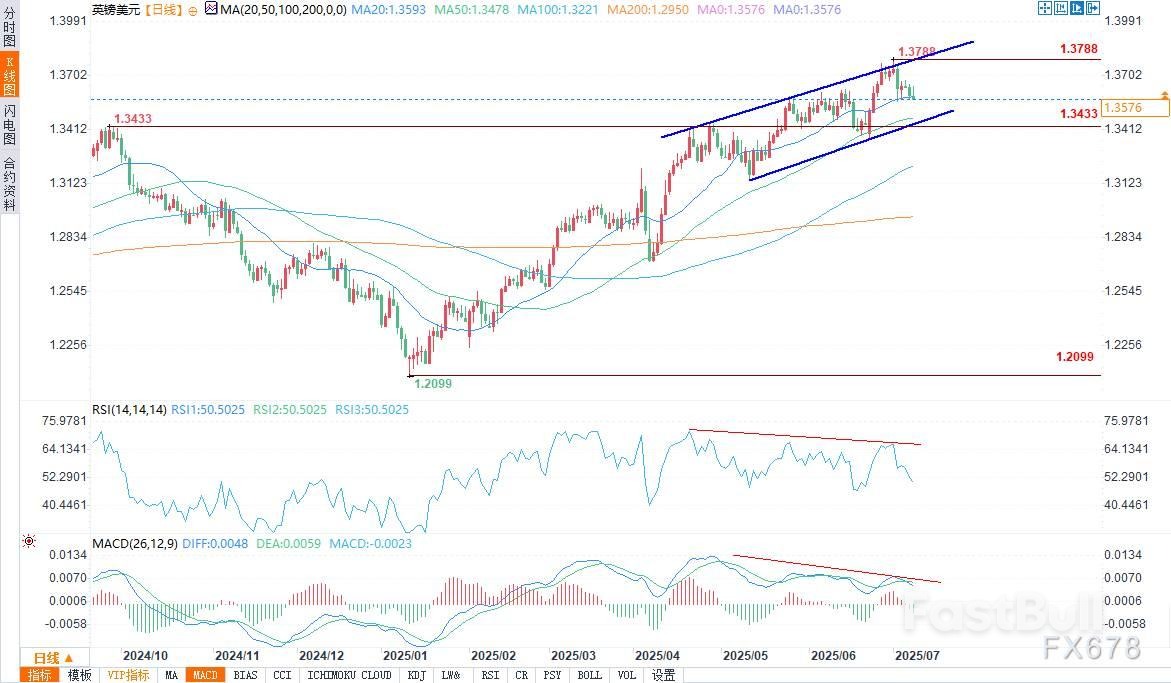Open the 日线 timeframe dropdown
Viewport: 1171px width, 683px height.
(x=47, y=658)
